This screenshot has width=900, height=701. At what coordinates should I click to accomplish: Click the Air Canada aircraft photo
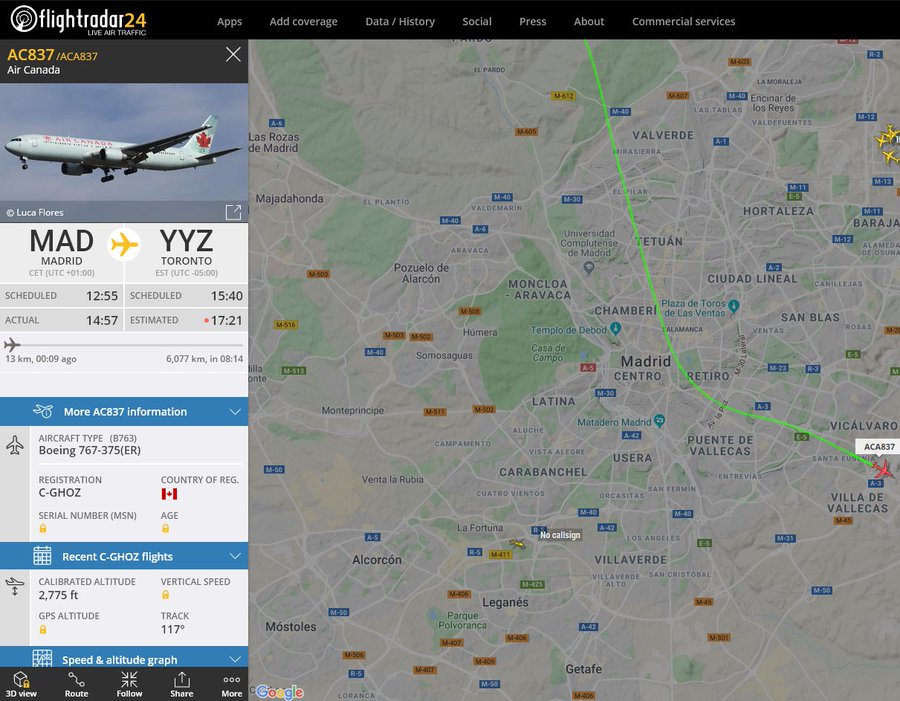coord(124,149)
